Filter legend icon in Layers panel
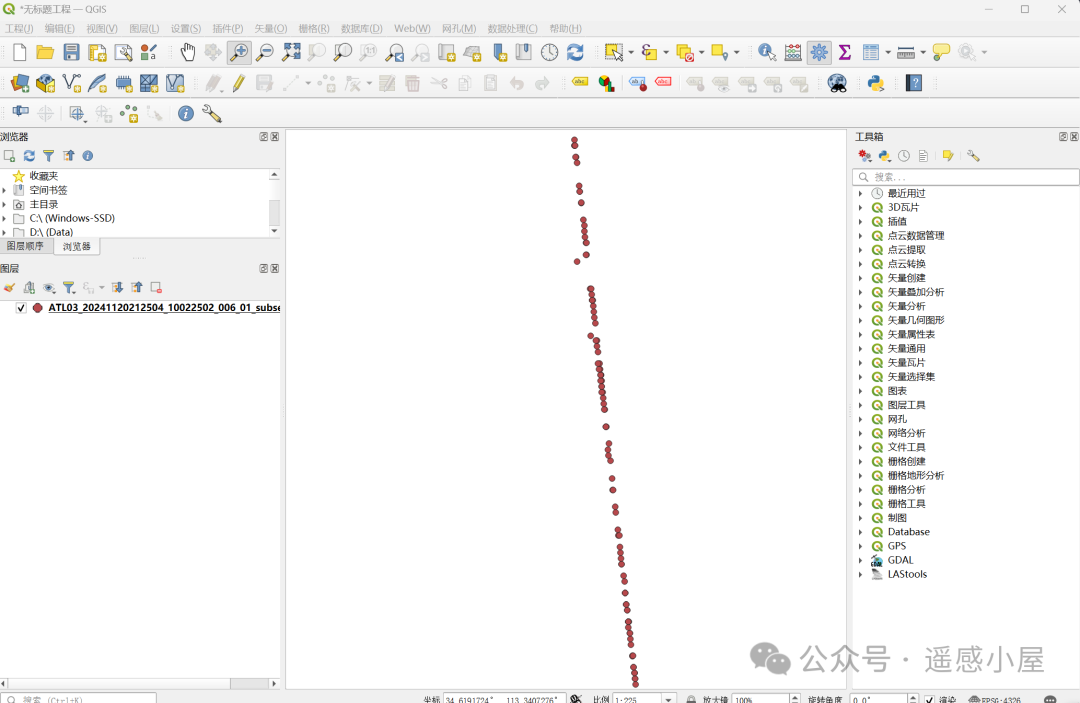 tap(69, 288)
